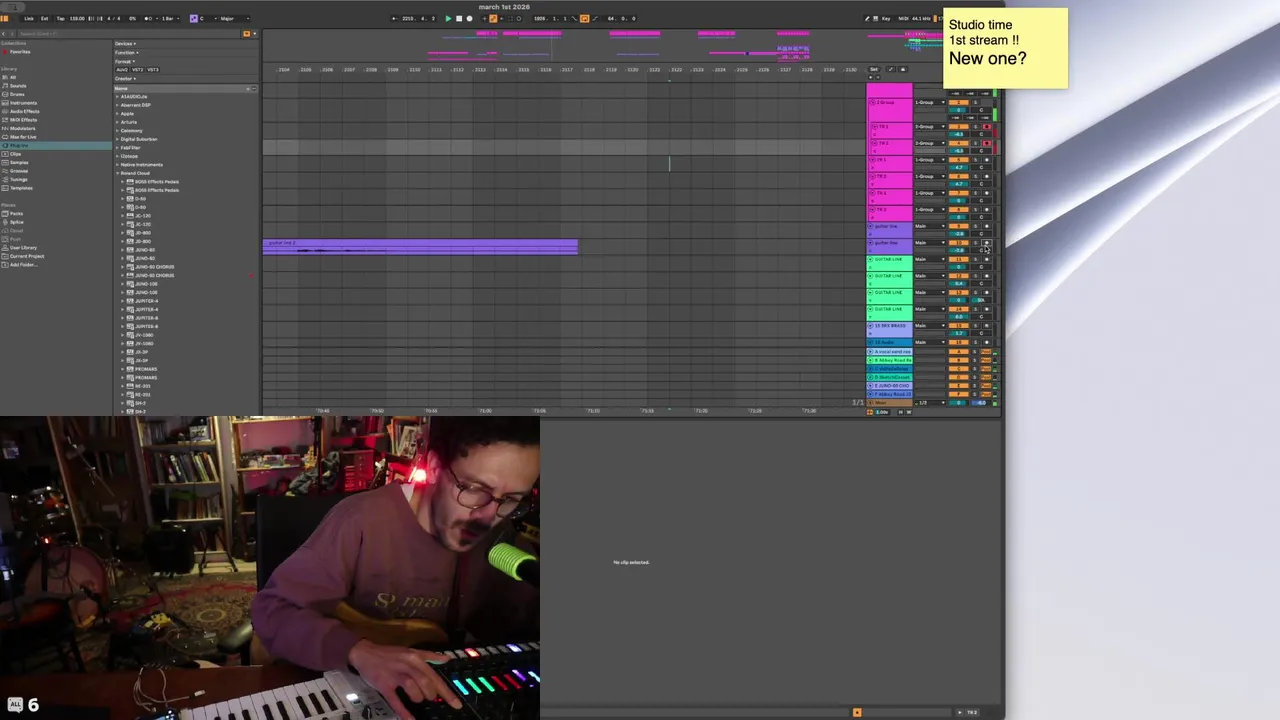Click the Tap tempo button

point(60,18)
